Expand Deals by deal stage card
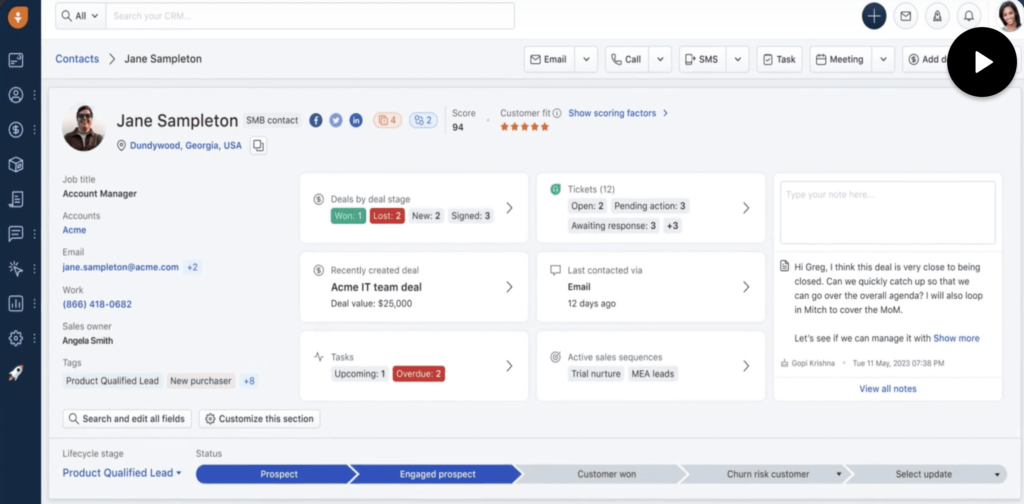This screenshot has height=504, width=1024. point(509,208)
